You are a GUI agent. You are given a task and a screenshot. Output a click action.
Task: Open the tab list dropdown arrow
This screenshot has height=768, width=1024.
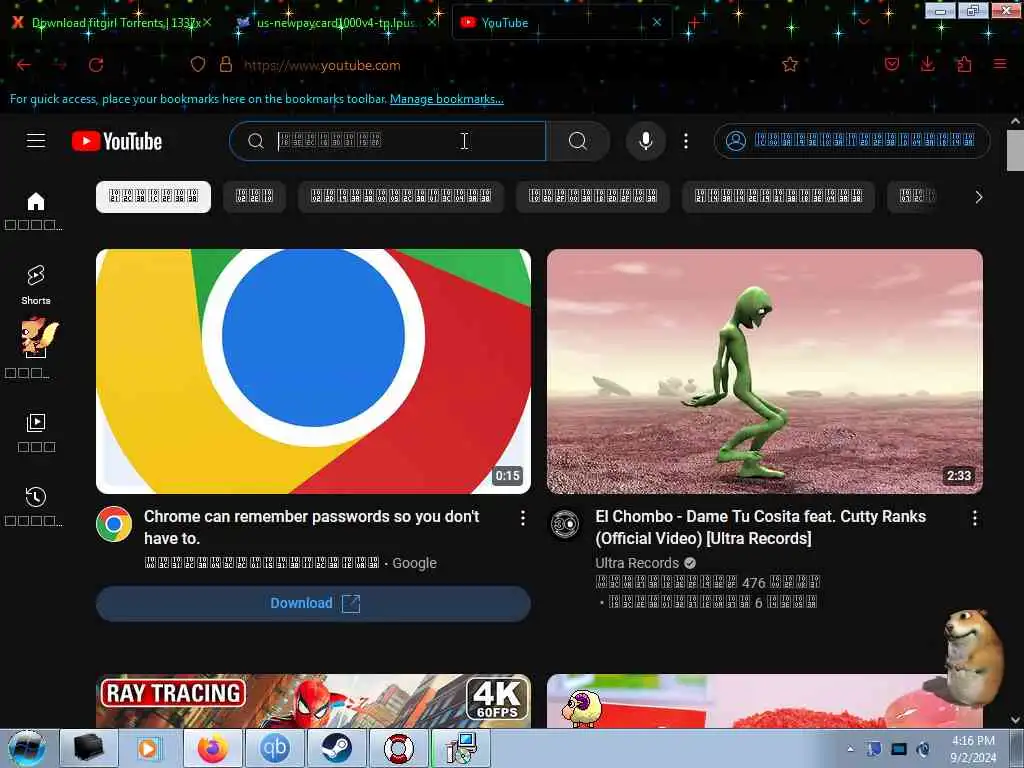[863, 23]
